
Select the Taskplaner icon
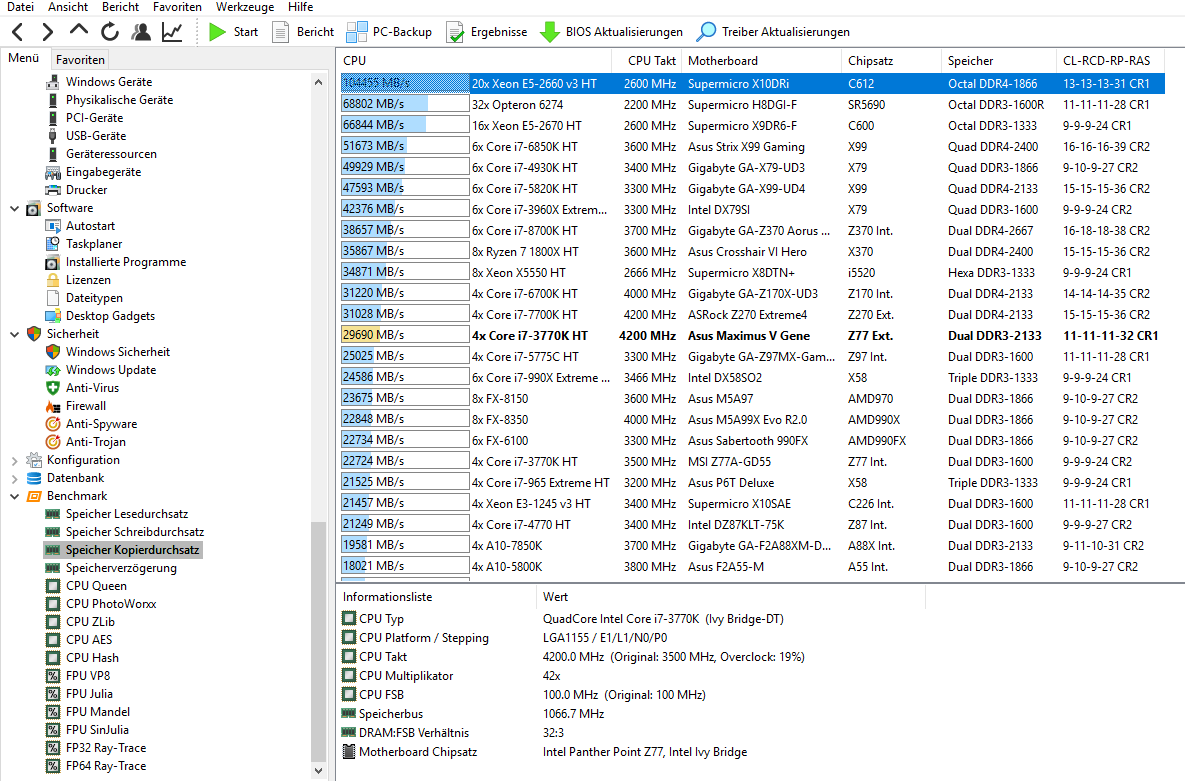click(x=53, y=243)
